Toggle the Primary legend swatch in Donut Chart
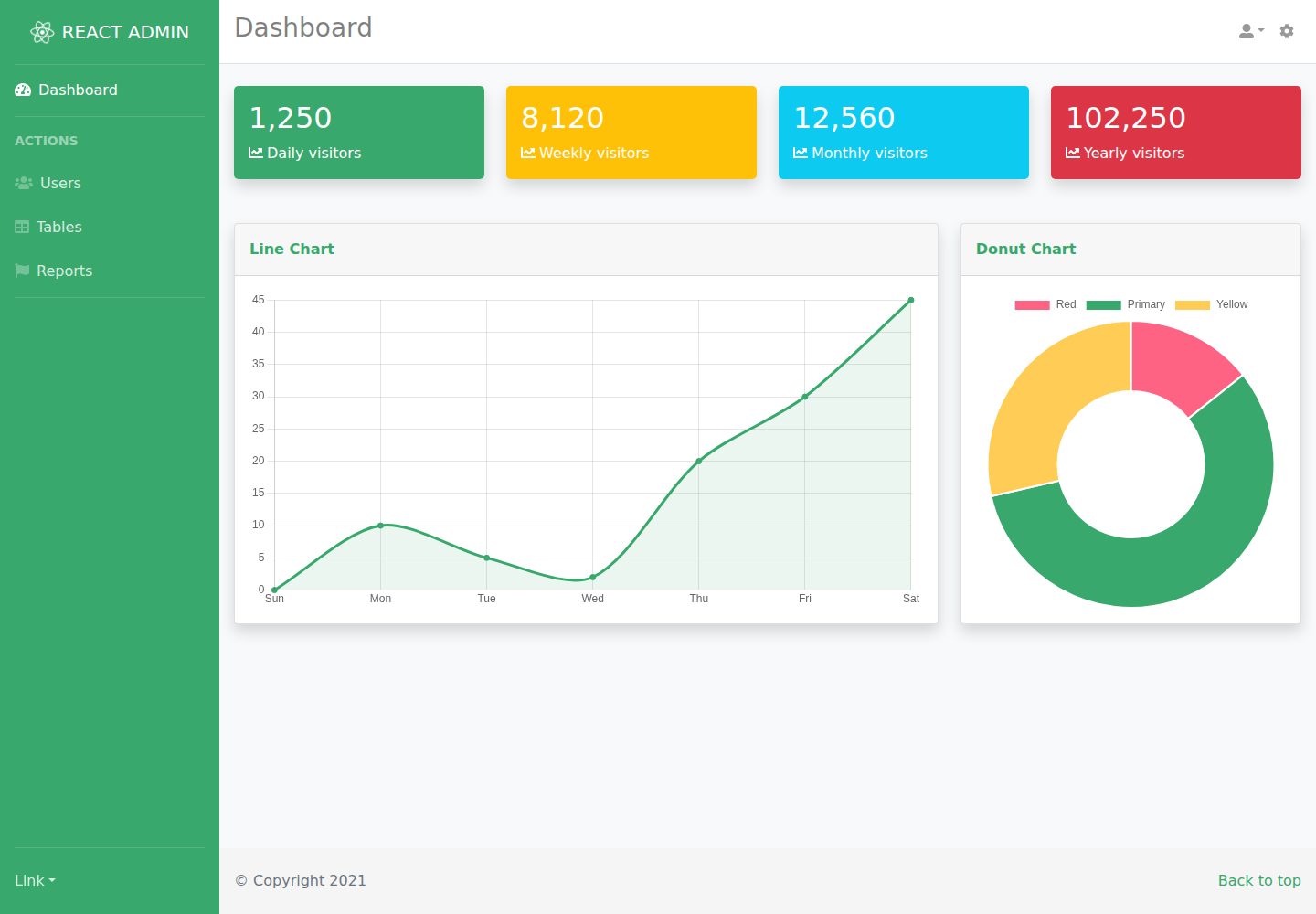 click(1103, 305)
